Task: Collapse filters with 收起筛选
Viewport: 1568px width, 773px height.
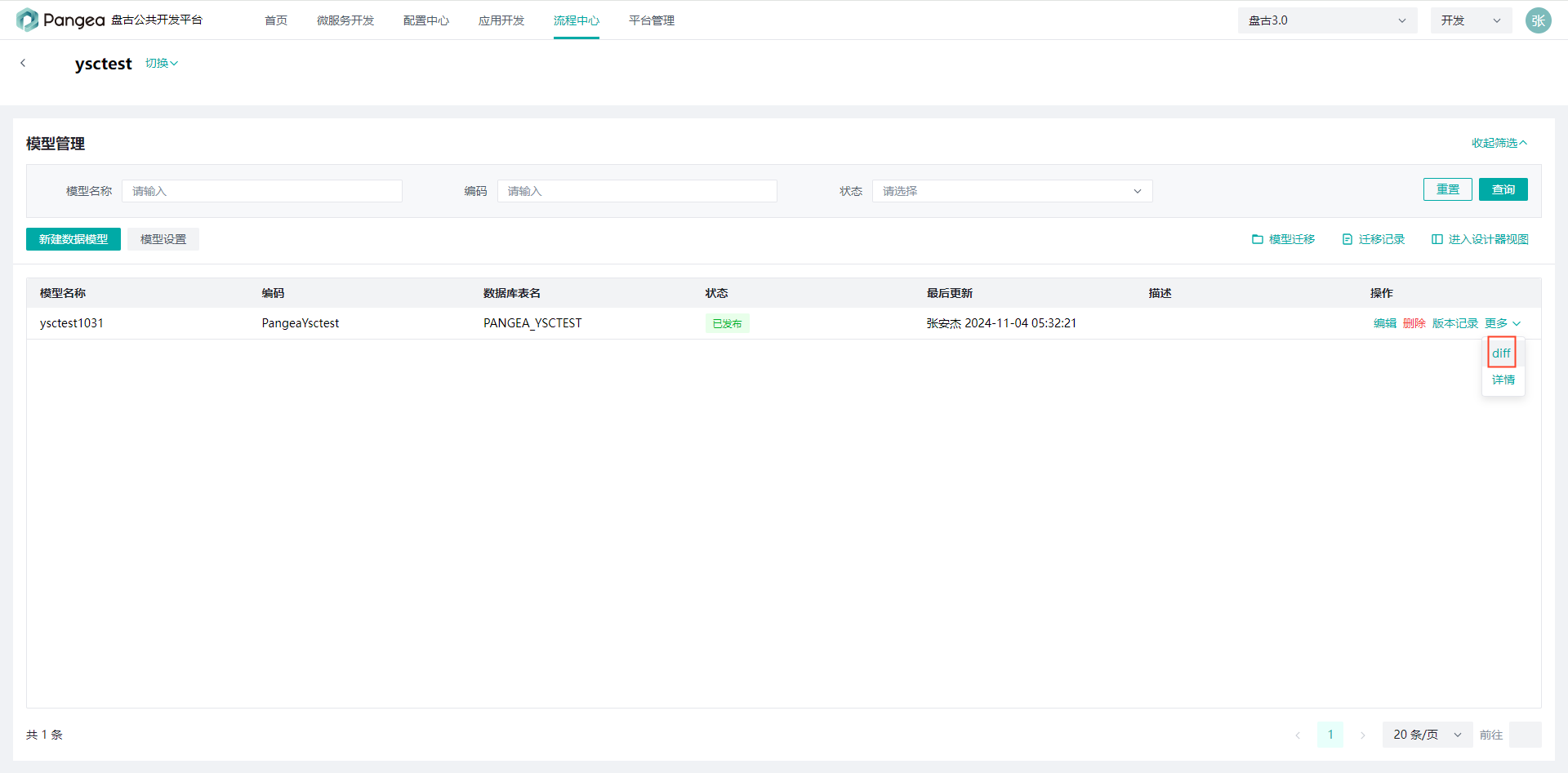Action: [1499, 143]
